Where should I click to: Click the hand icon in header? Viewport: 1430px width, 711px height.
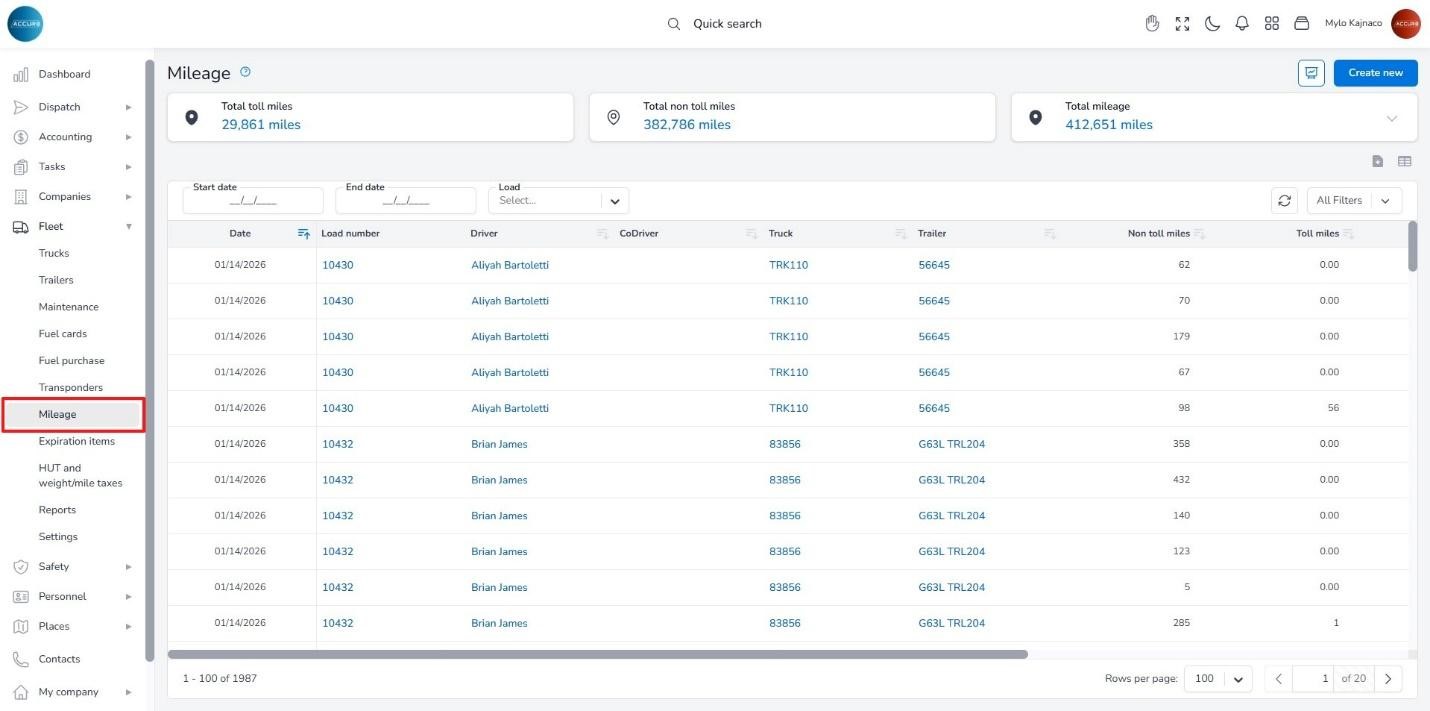(x=1152, y=24)
